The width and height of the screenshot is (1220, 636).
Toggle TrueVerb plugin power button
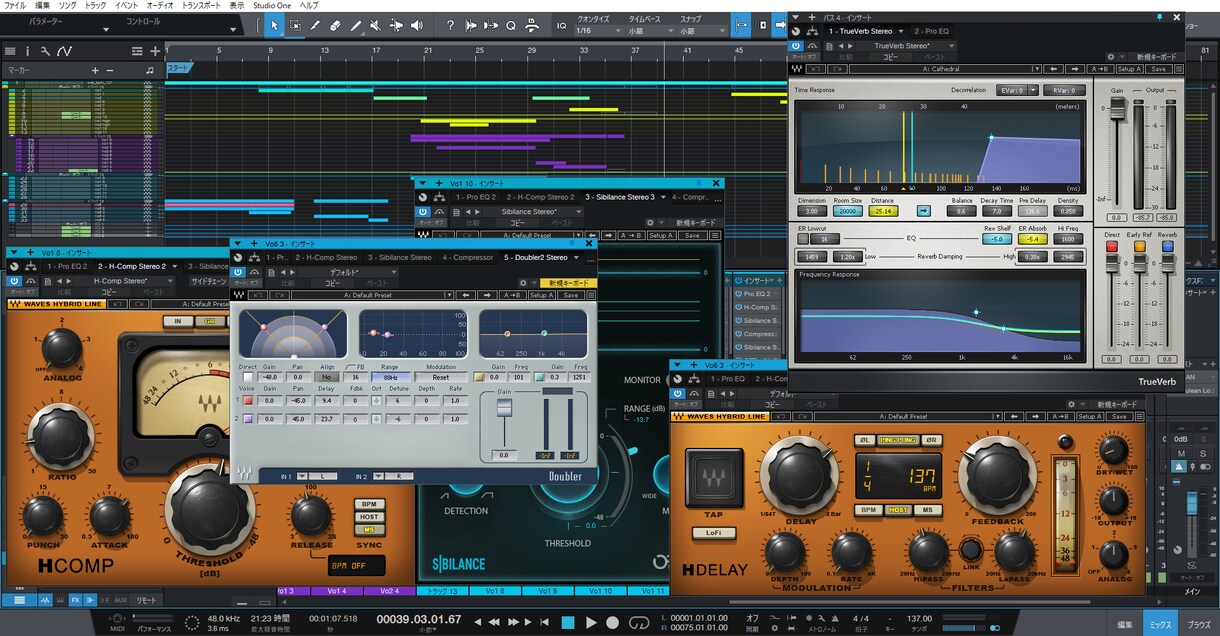pos(796,45)
